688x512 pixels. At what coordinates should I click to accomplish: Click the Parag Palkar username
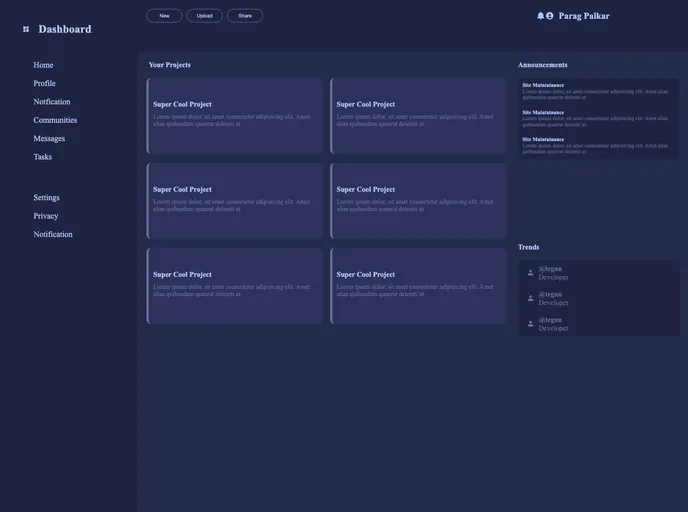583,16
